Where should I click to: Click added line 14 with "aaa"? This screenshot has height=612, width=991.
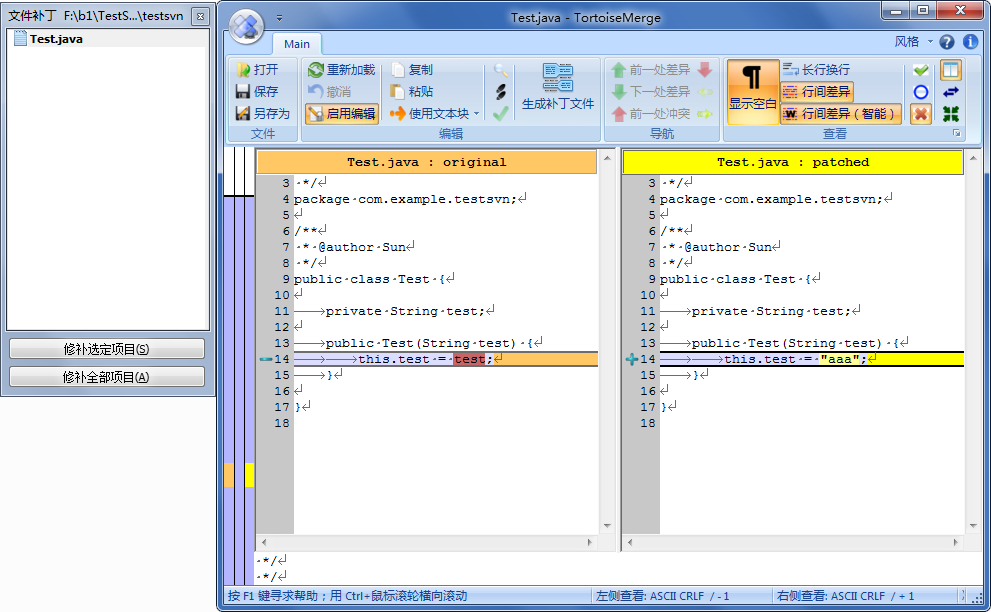point(812,359)
